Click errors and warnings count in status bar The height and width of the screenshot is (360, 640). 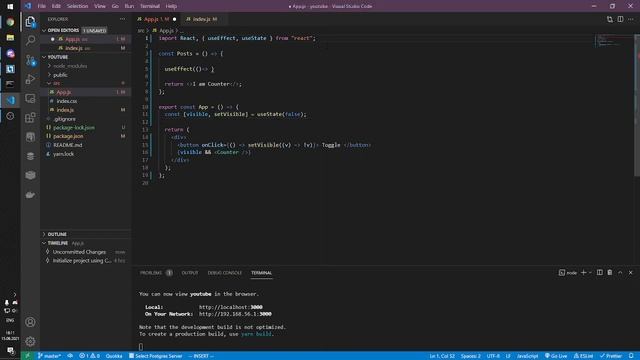pos(89,356)
